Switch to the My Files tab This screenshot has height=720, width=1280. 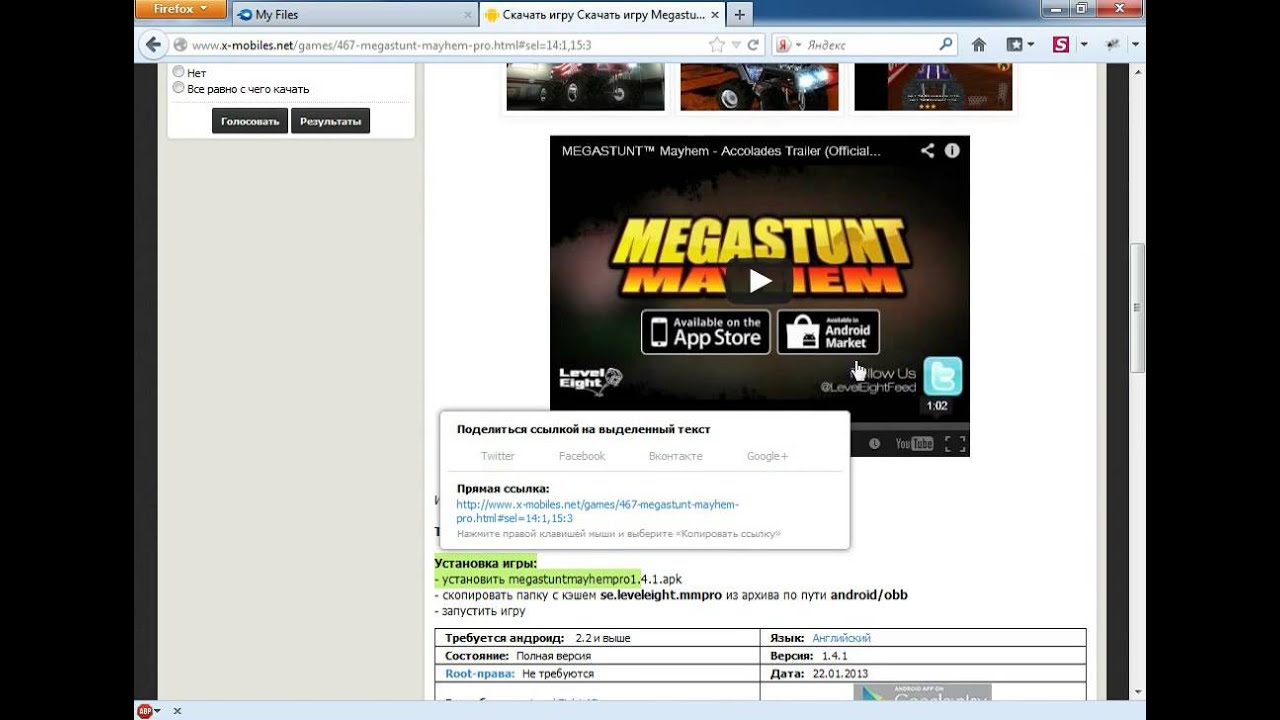coord(277,15)
